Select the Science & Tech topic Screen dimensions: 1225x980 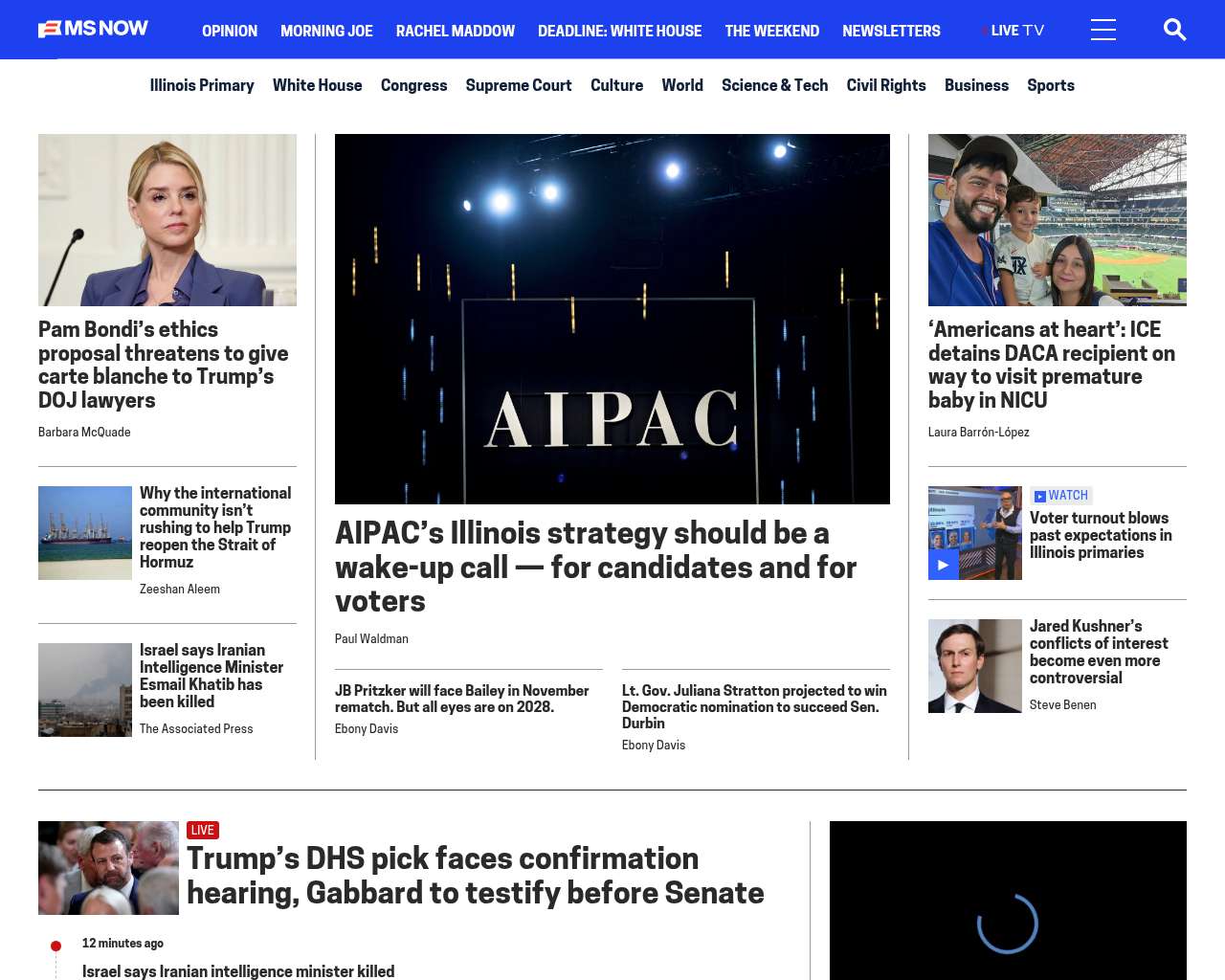774,85
